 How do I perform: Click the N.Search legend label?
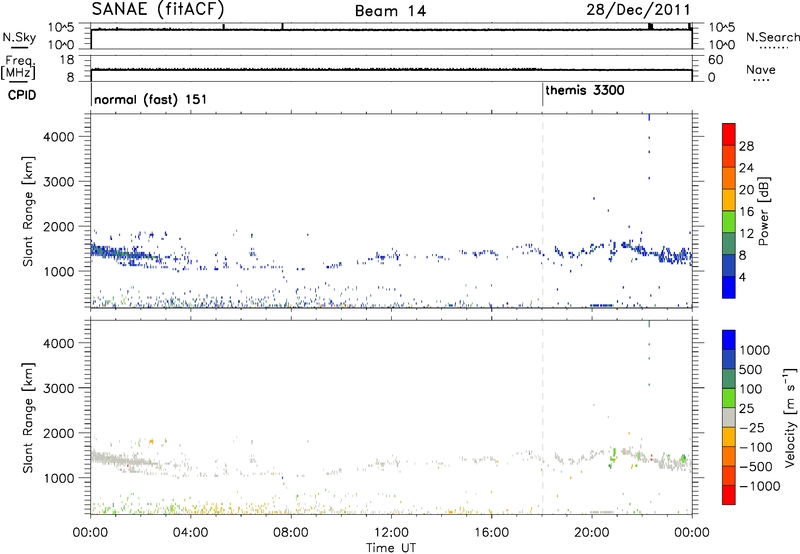(772, 37)
